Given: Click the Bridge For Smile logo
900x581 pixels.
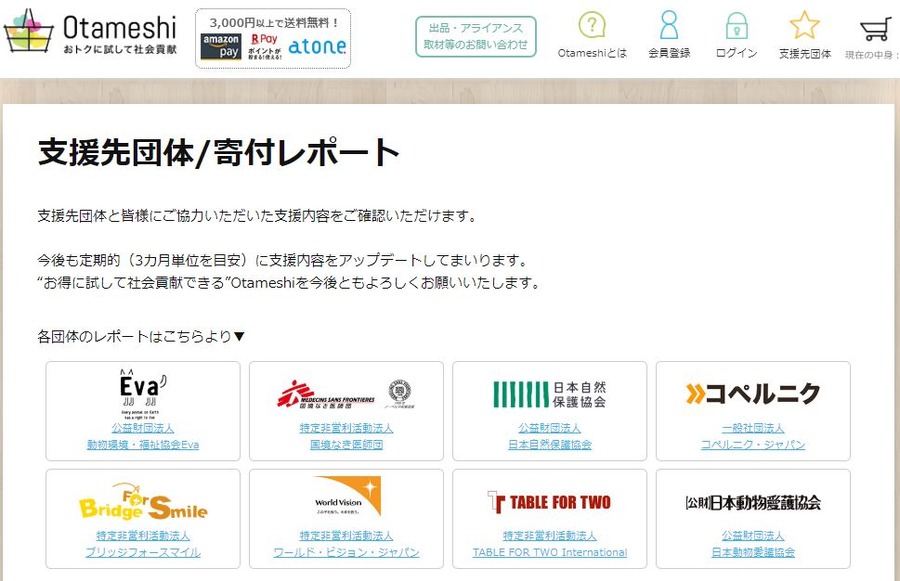Looking at the screenshot, I should tap(143, 501).
